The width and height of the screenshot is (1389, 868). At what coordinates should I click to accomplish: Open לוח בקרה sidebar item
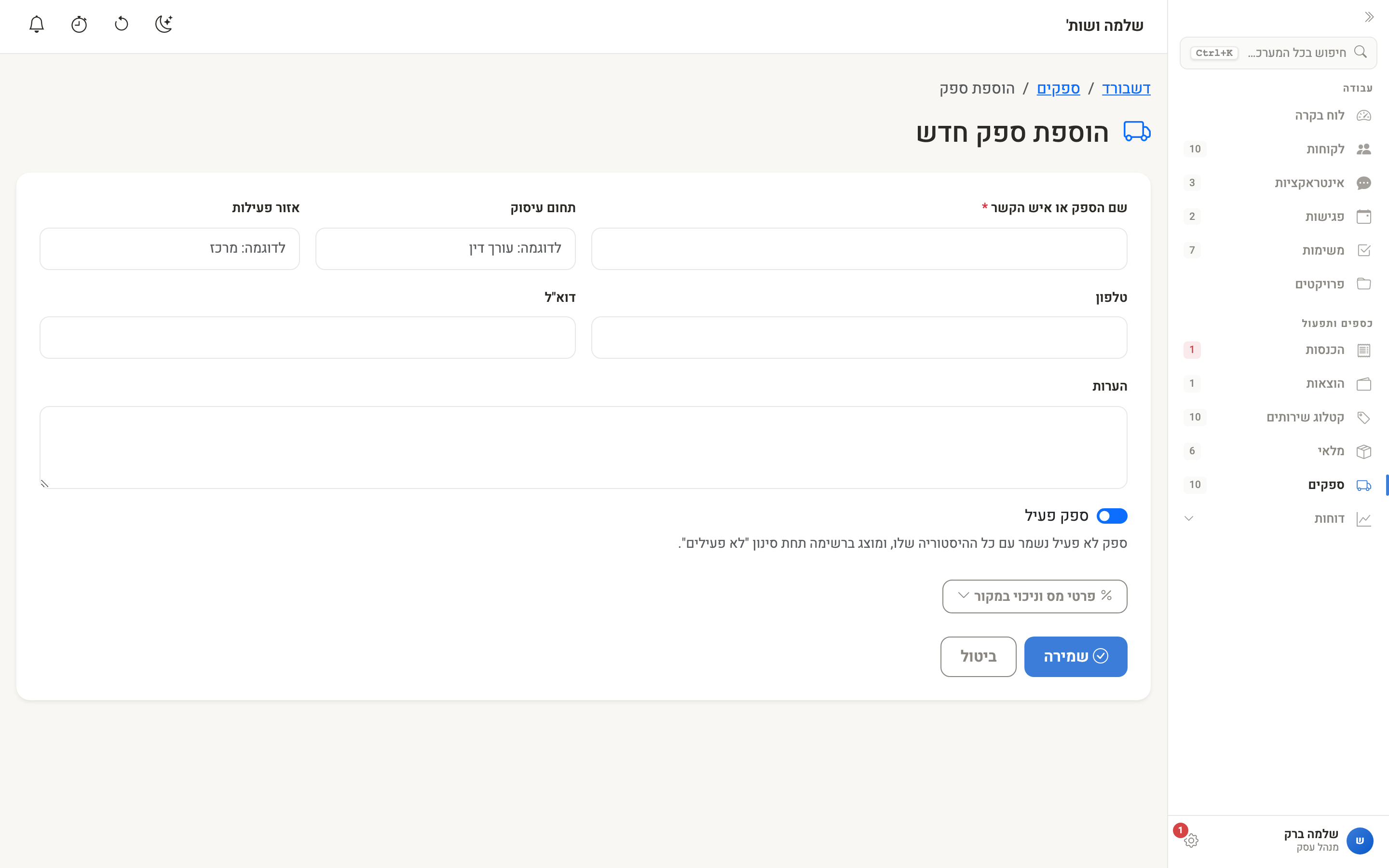(x=1278, y=115)
